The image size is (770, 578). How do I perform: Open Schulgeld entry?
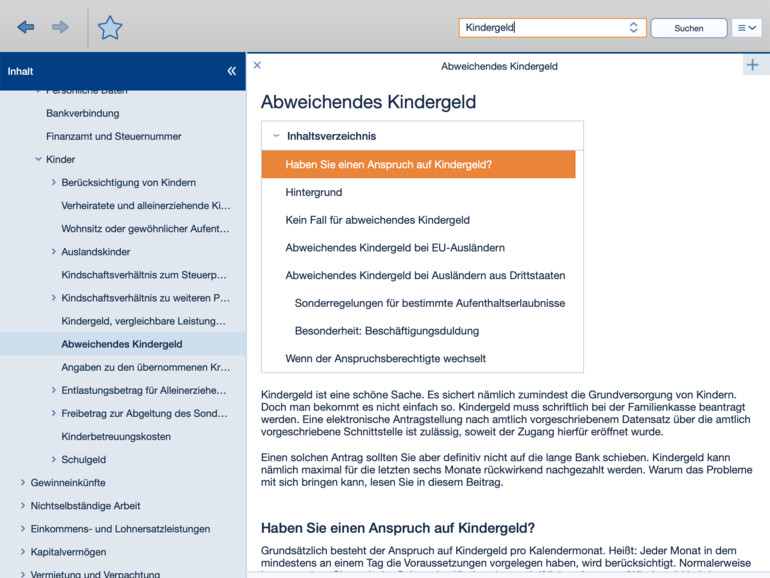(83, 460)
